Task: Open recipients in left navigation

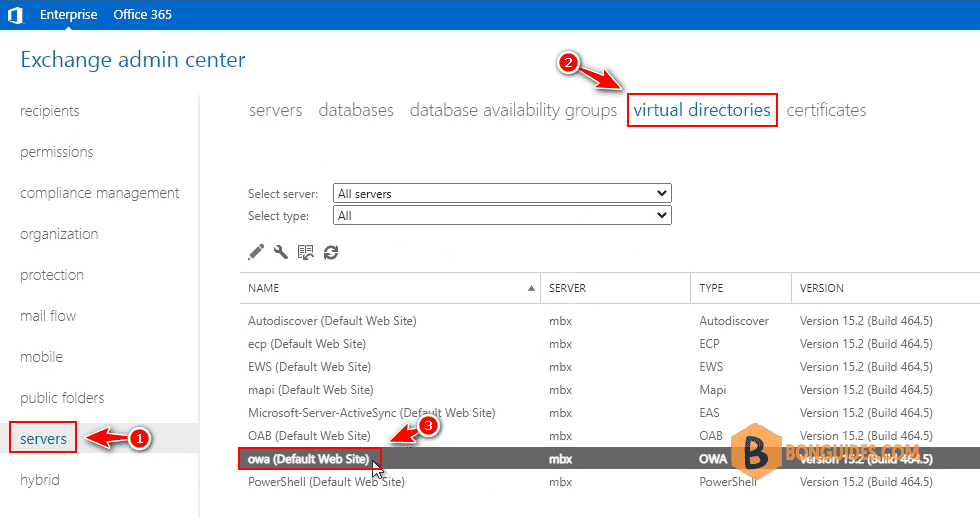Action: [x=50, y=111]
